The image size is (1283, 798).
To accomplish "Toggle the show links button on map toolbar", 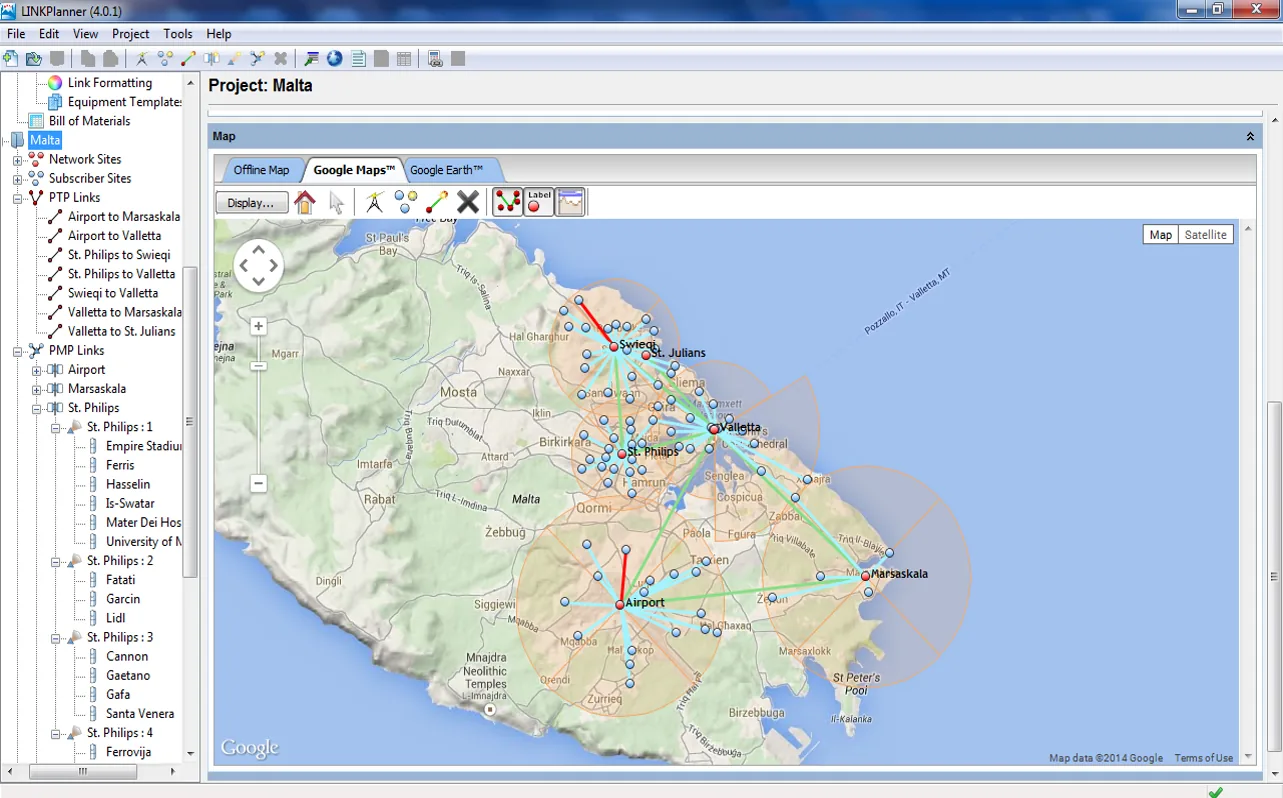I will (508, 202).
